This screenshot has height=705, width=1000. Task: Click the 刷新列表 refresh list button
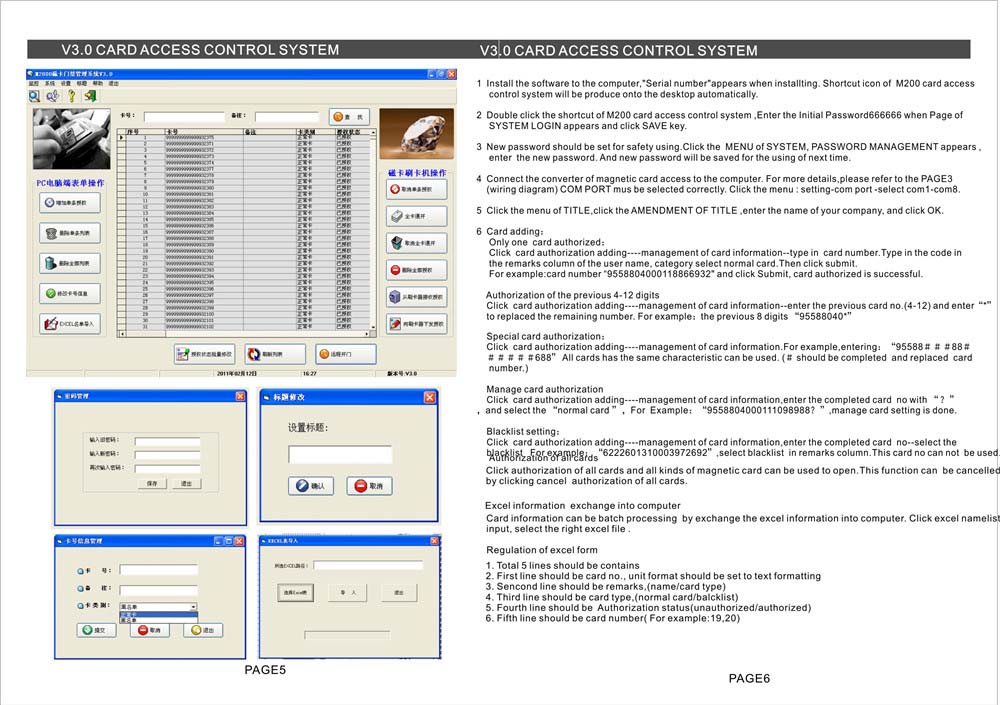pos(275,354)
